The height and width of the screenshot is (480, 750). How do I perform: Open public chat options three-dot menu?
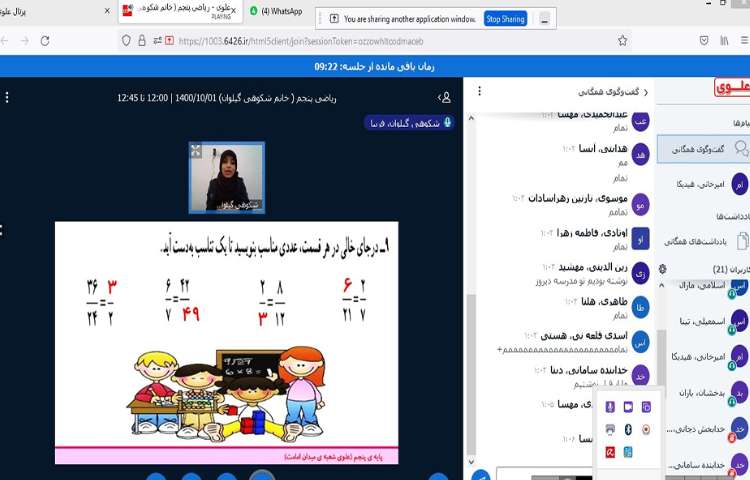tap(479, 91)
